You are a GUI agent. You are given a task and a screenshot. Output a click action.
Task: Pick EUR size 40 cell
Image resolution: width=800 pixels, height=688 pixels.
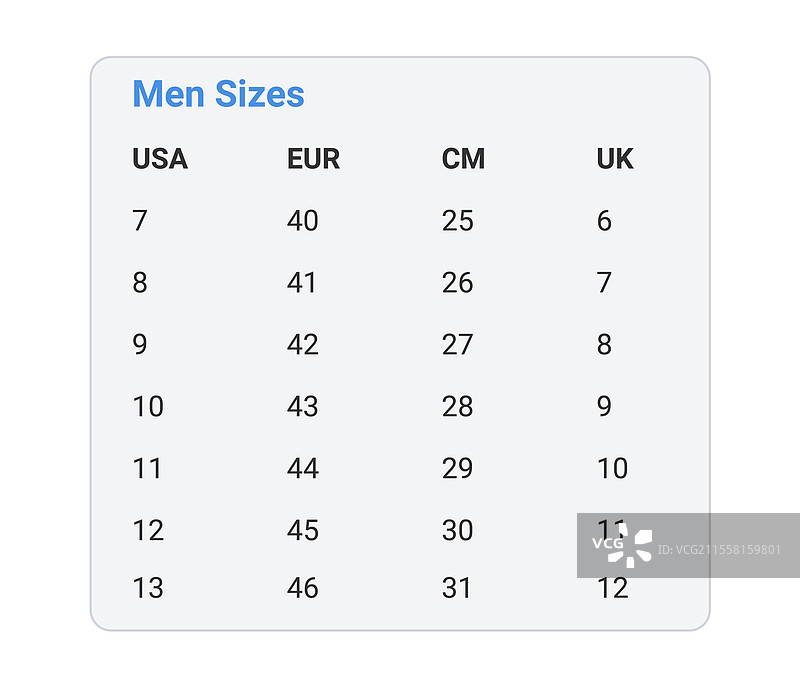tap(303, 221)
